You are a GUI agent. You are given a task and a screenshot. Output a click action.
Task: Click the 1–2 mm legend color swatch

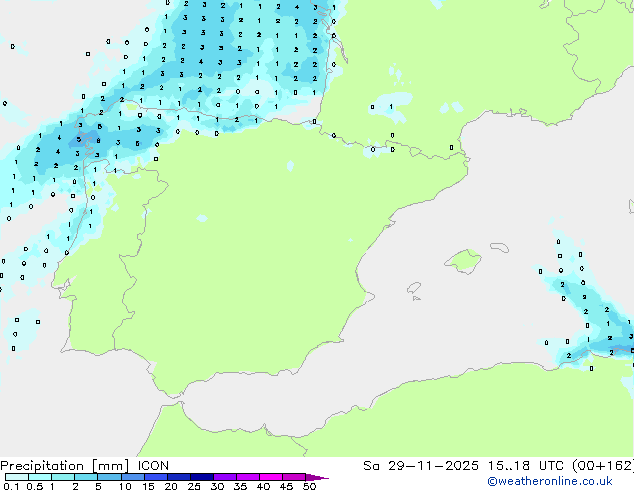coord(63,477)
